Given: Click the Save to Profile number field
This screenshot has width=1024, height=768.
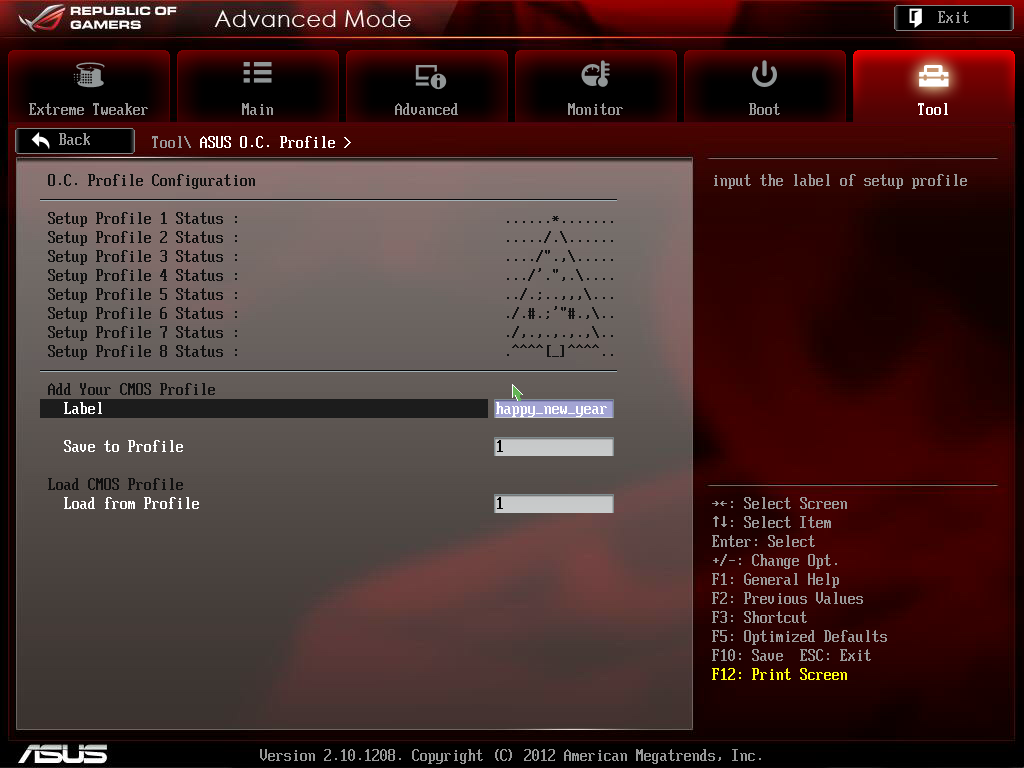Looking at the screenshot, I should [x=554, y=447].
